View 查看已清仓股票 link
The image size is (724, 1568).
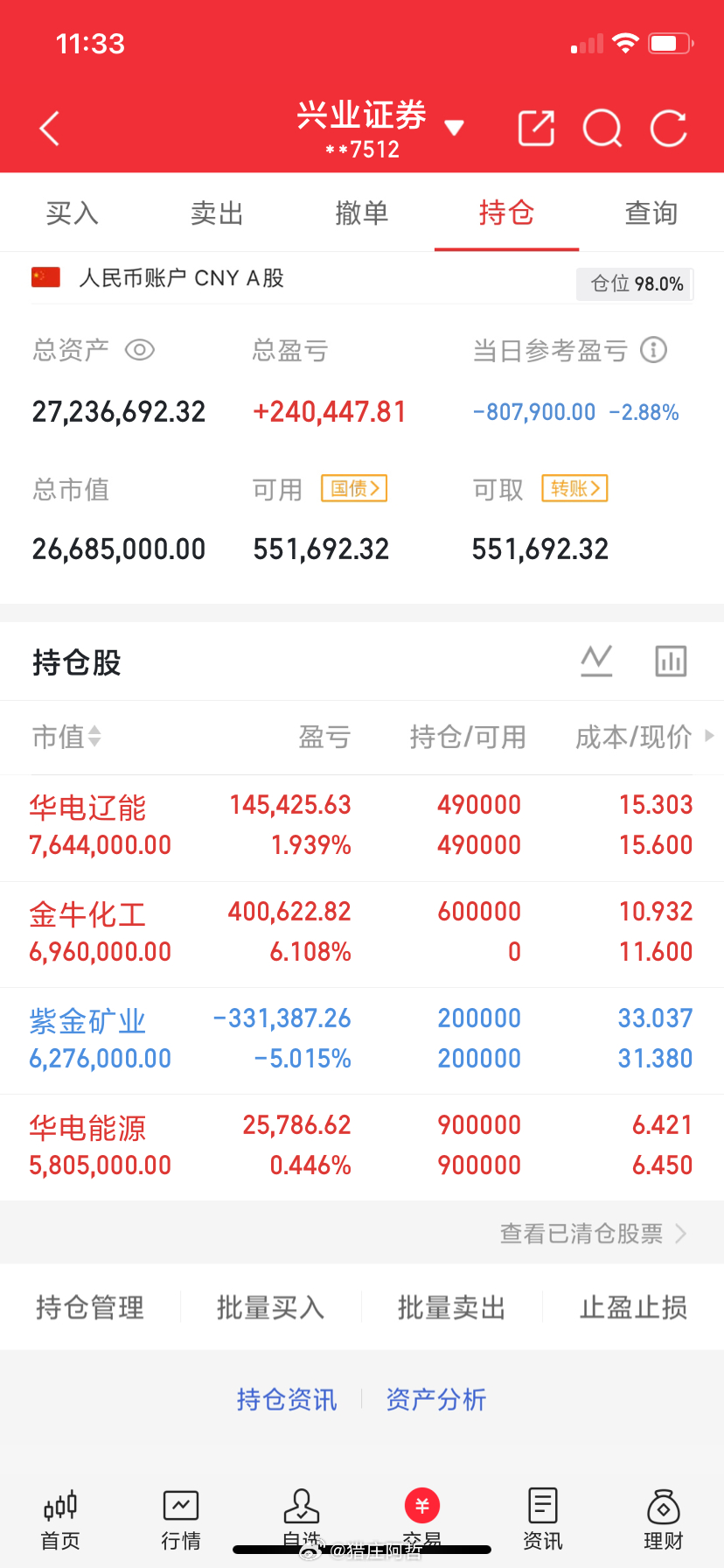[x=593, y=1234]
